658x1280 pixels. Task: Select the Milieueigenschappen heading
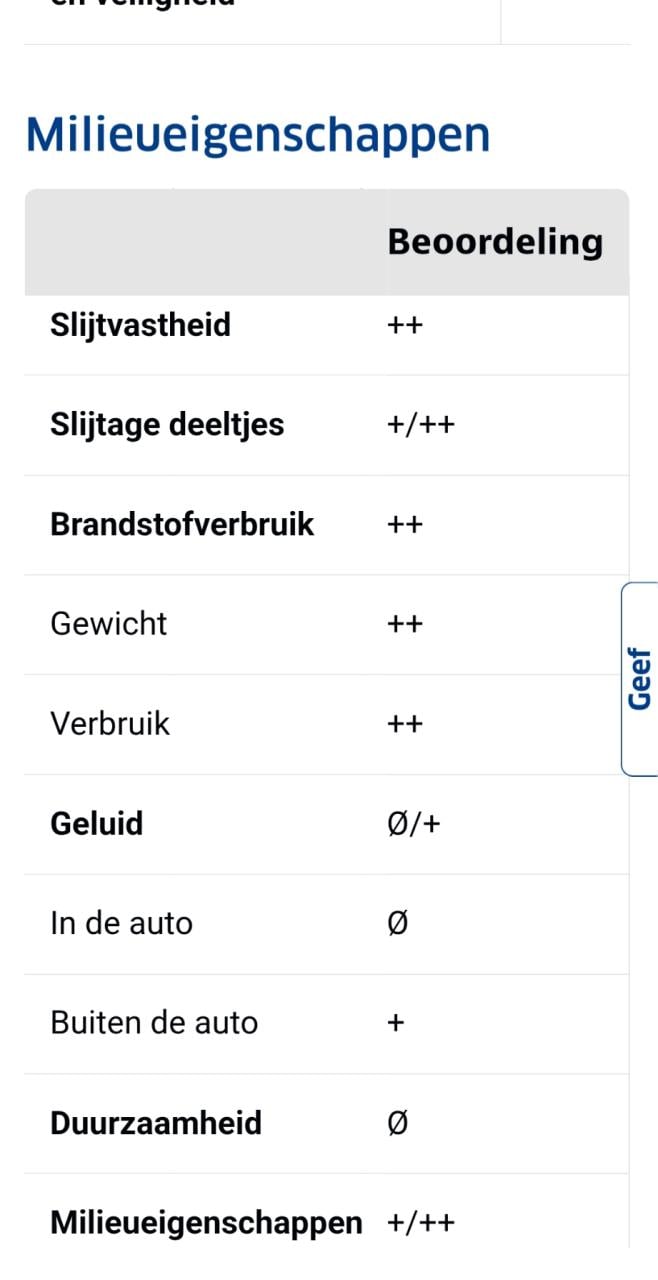click(x=258, y=131)
